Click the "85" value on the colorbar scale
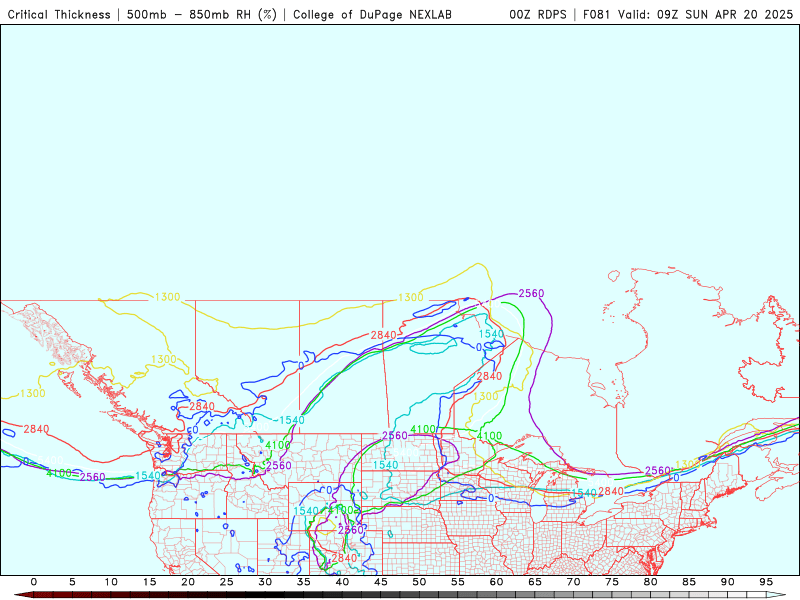Viewport: 800px width, 600px height. pyautogui.click(x=689, y=582)
